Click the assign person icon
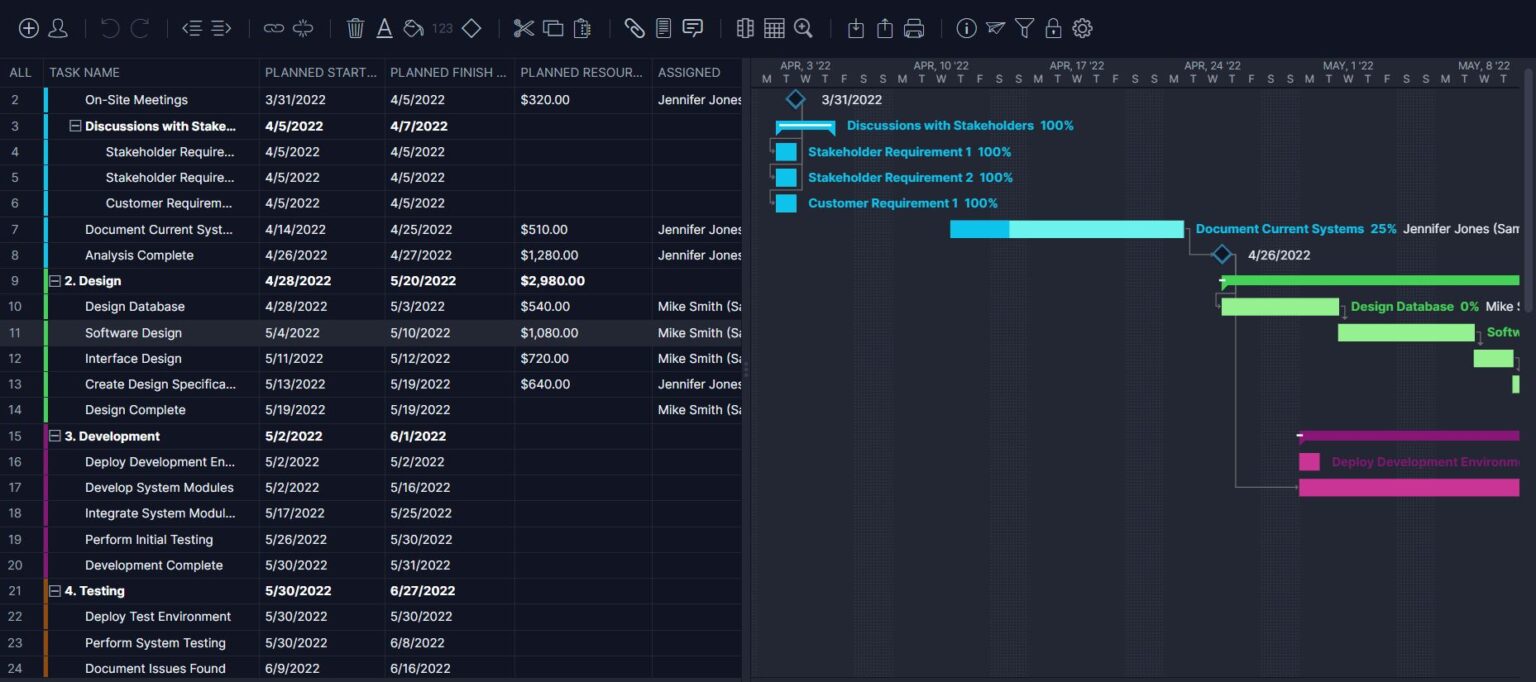 point(58,29)
